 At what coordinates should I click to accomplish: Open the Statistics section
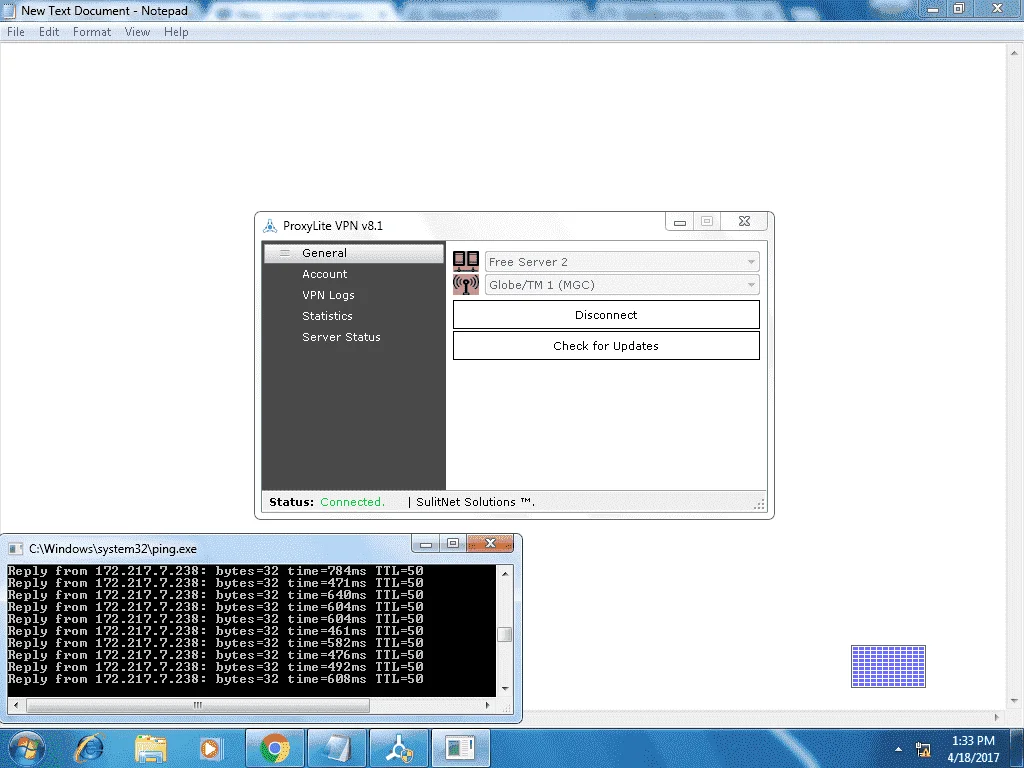coord(327,315)
